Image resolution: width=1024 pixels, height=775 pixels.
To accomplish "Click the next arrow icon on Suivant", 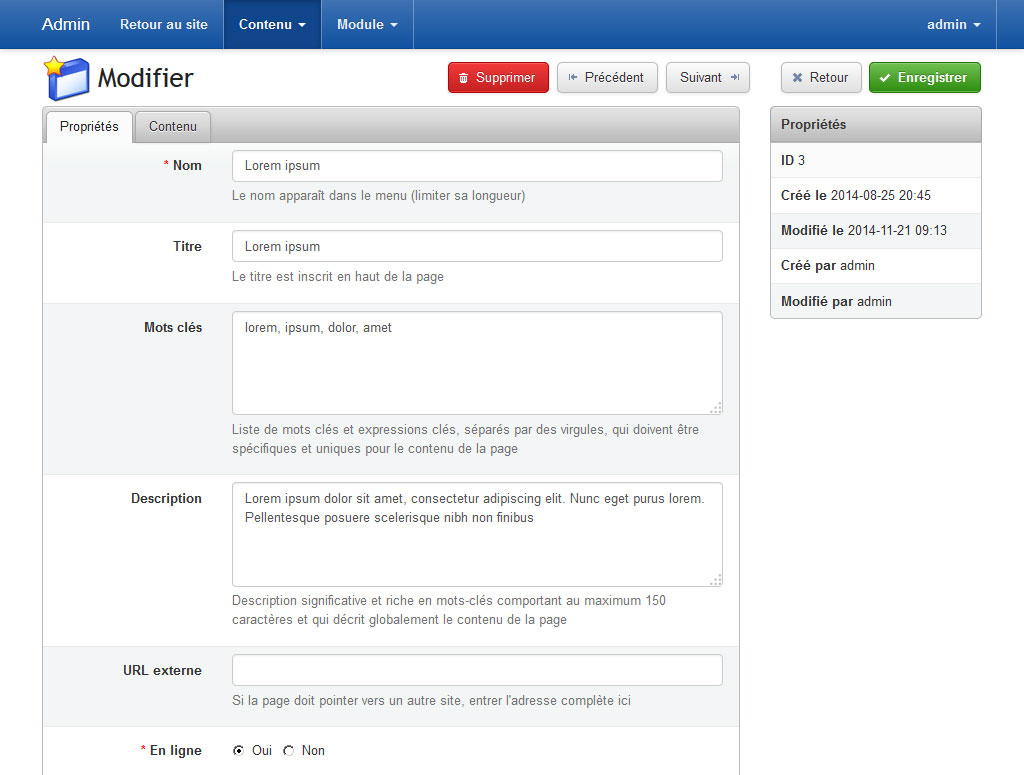I will pyautogui.click(x=734, y=78).
